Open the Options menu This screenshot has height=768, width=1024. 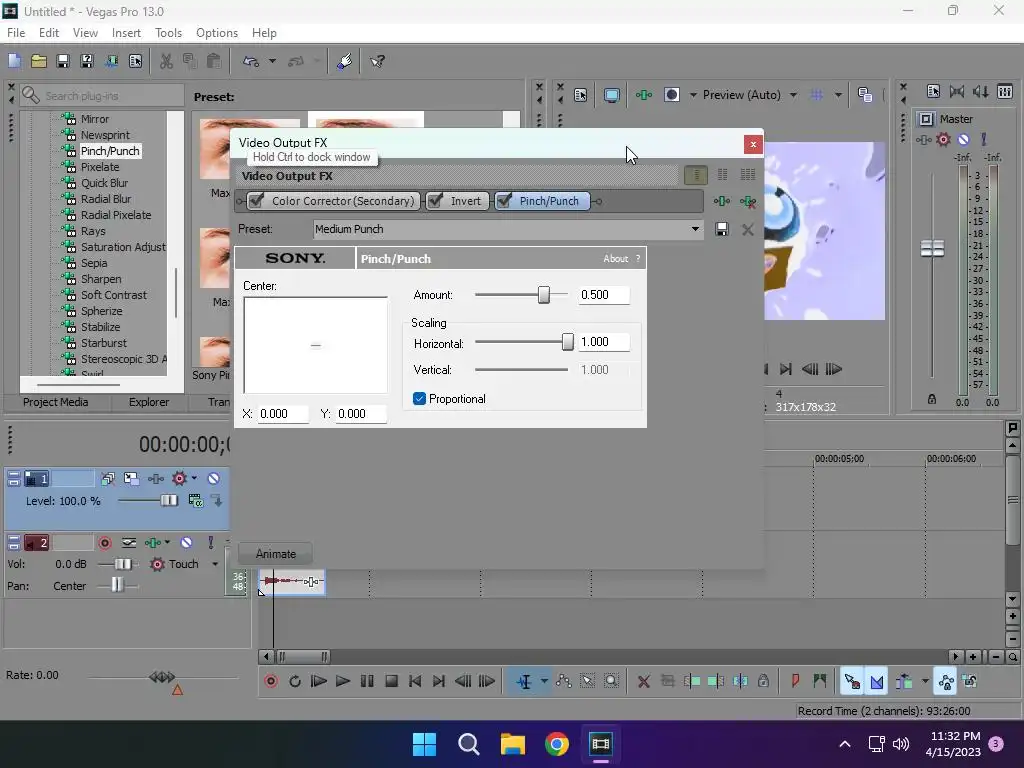coord(217,33)
